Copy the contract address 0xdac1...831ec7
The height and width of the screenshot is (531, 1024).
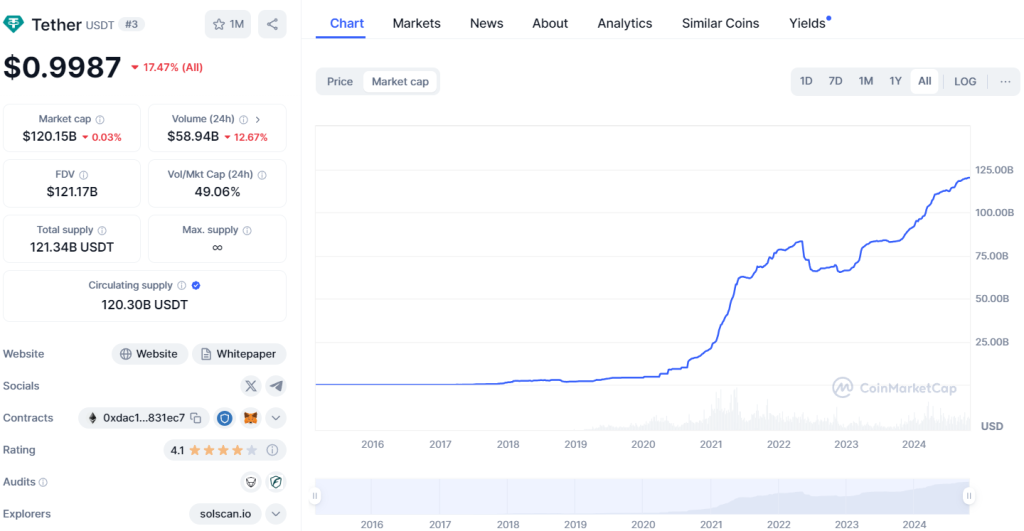coord(196,418)
